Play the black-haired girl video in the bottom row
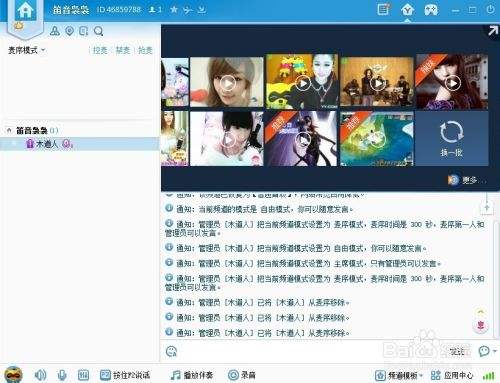The image size is (500, 383). click(227, 139)
